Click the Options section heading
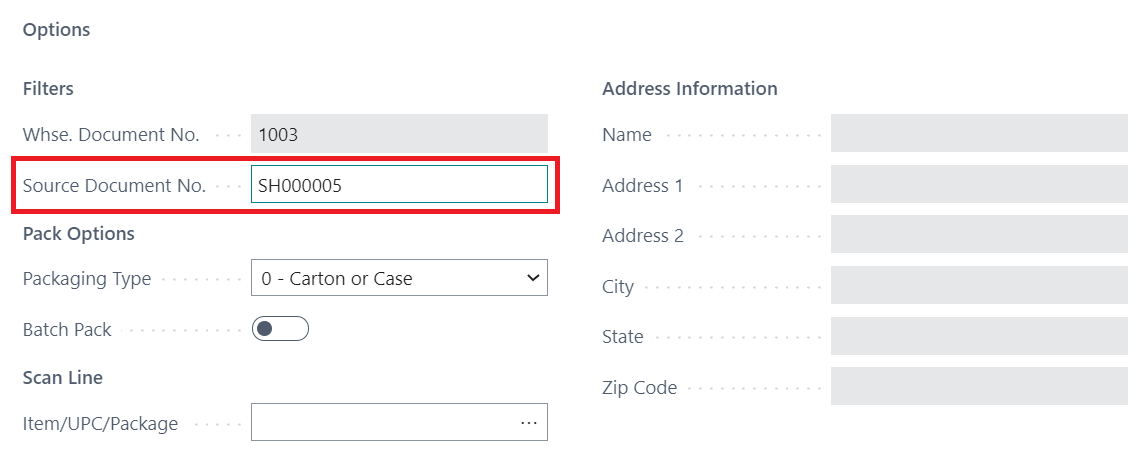This screenshot has width=1139, height=473. click(x=56, y=30)
